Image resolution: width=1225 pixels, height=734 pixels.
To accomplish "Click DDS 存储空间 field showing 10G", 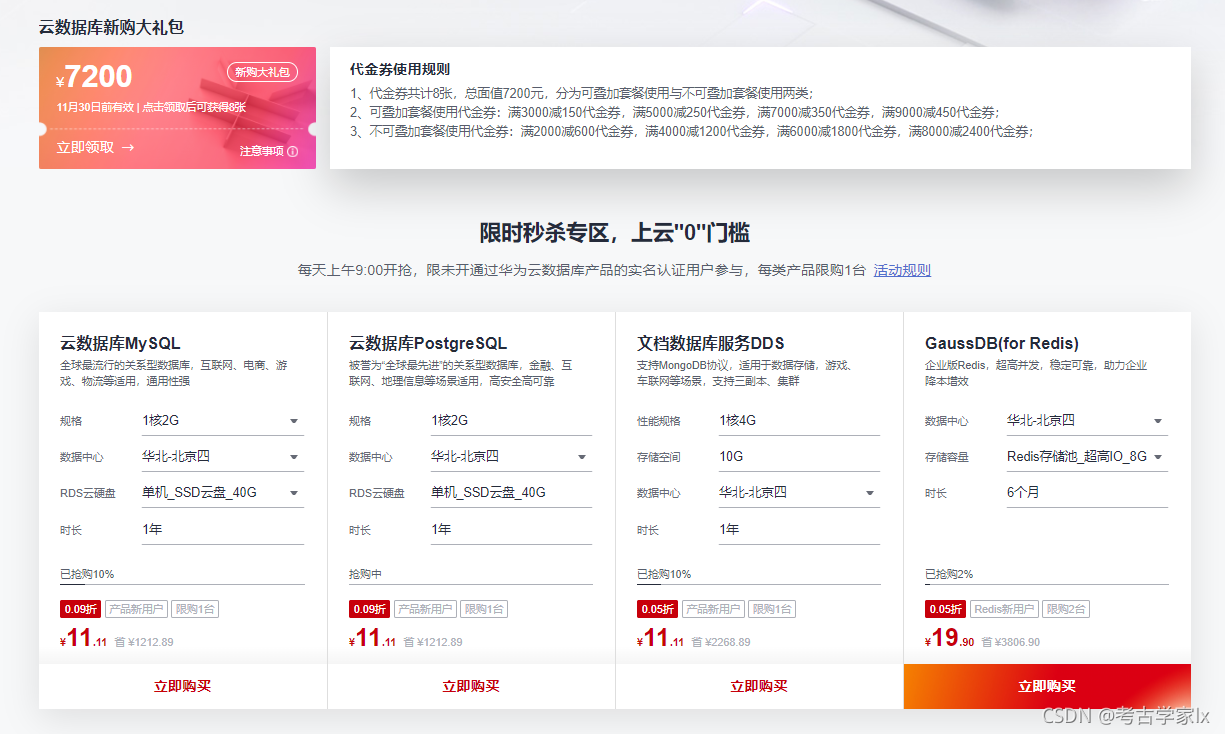I will point(799,457).
